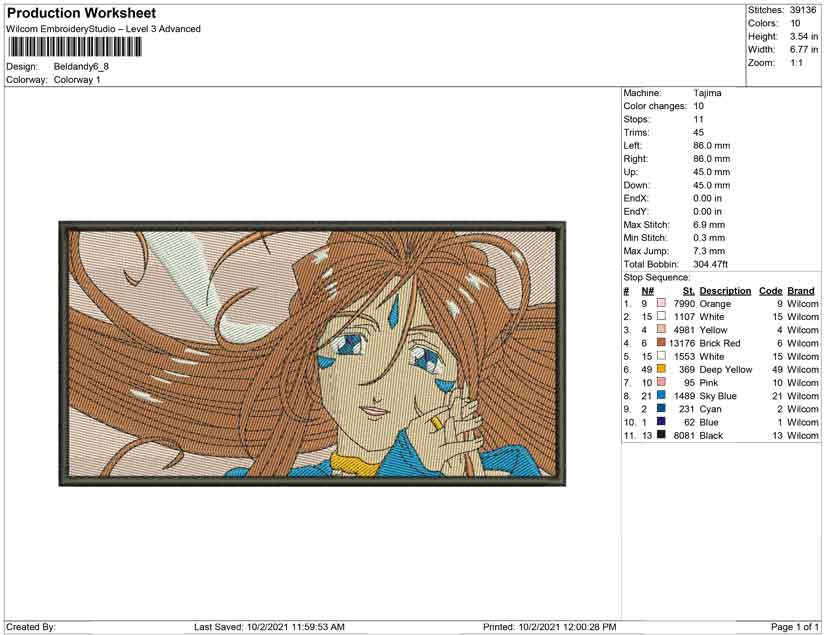Click the "Stop Sequence:" heading
Screen dimensions: 825x635
pos(657,277)
